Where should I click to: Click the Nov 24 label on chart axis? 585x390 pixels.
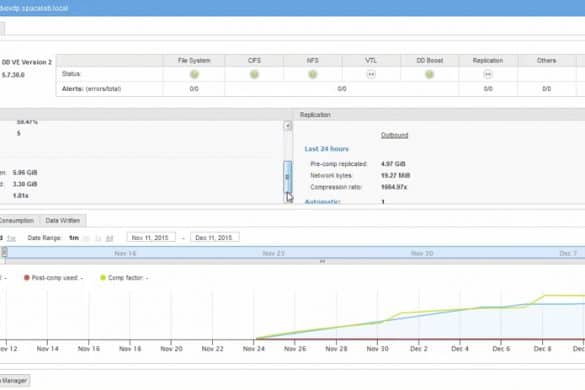point(254,349)
